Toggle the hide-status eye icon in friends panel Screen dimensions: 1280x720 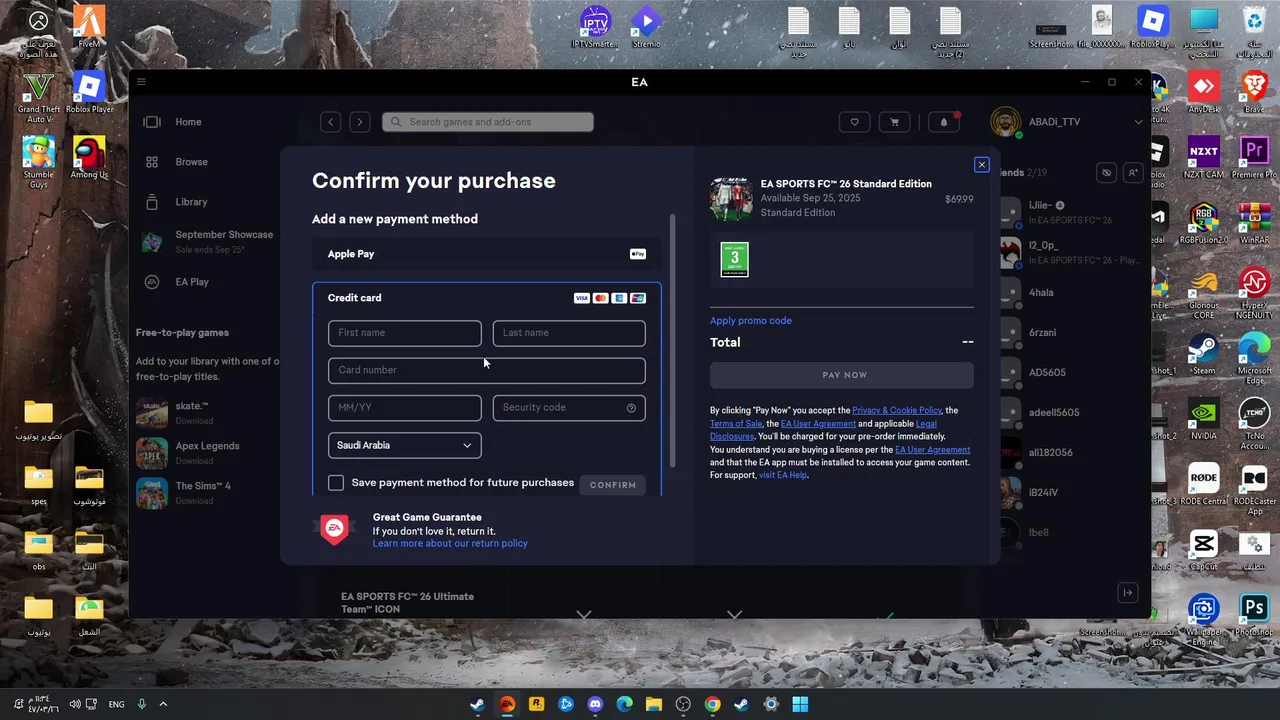(x=1106, y=173)
